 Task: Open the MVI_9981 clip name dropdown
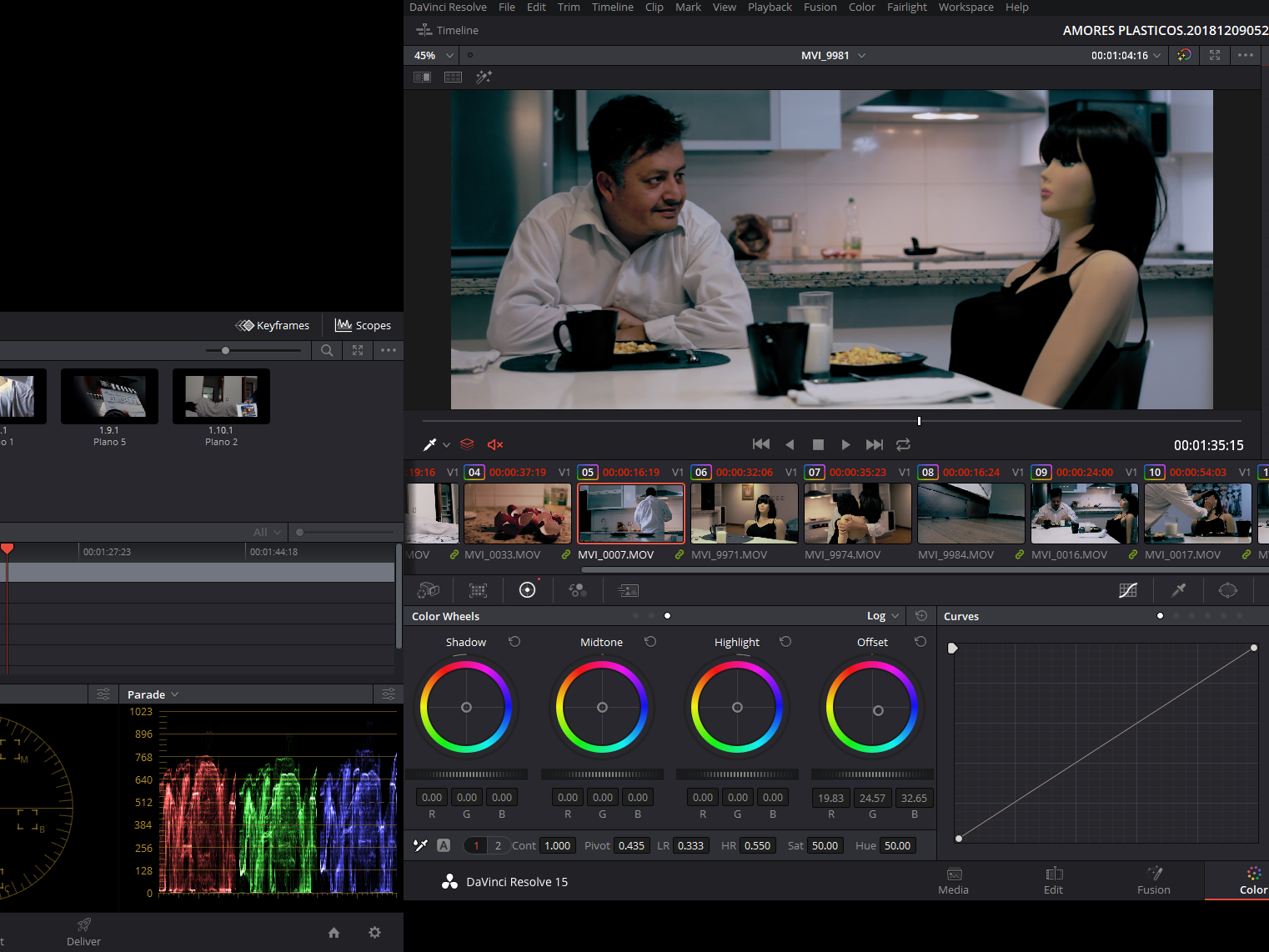pyautogui.click(x=834, y=55)
